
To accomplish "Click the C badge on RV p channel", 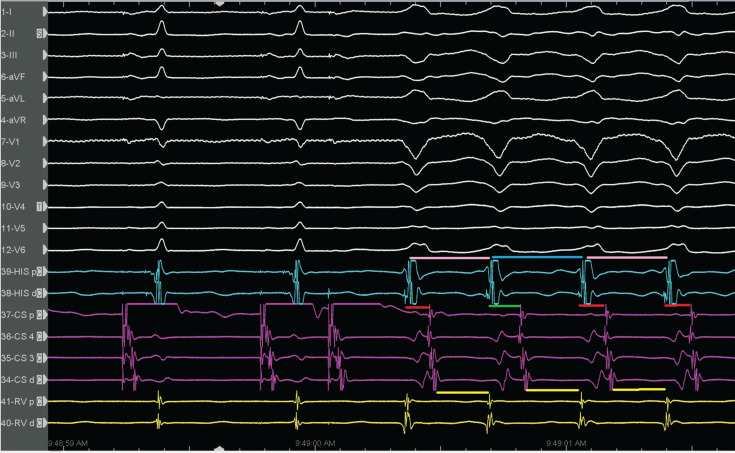I will tap(40, 402).
